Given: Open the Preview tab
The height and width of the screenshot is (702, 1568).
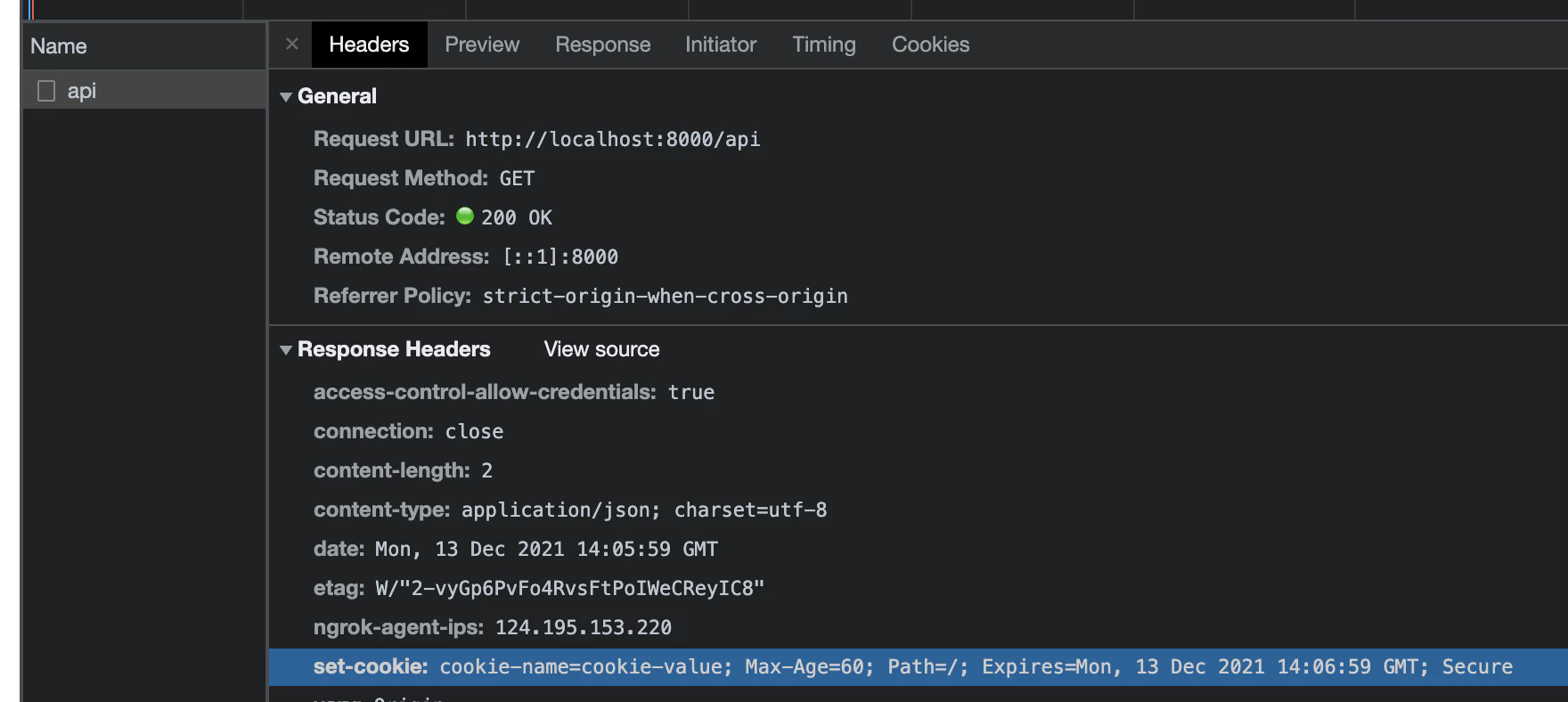Looking at the screenshot, I should point(482,45).
